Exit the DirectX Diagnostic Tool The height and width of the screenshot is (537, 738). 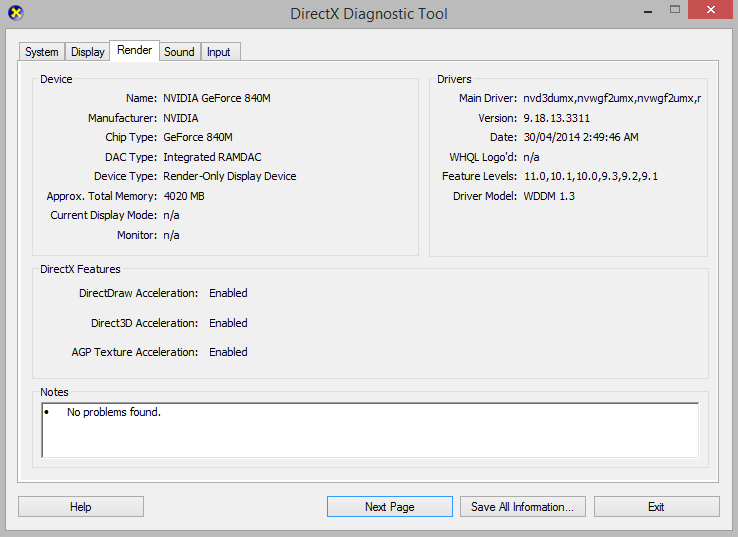pyautogui.click(x=656, y=507)
